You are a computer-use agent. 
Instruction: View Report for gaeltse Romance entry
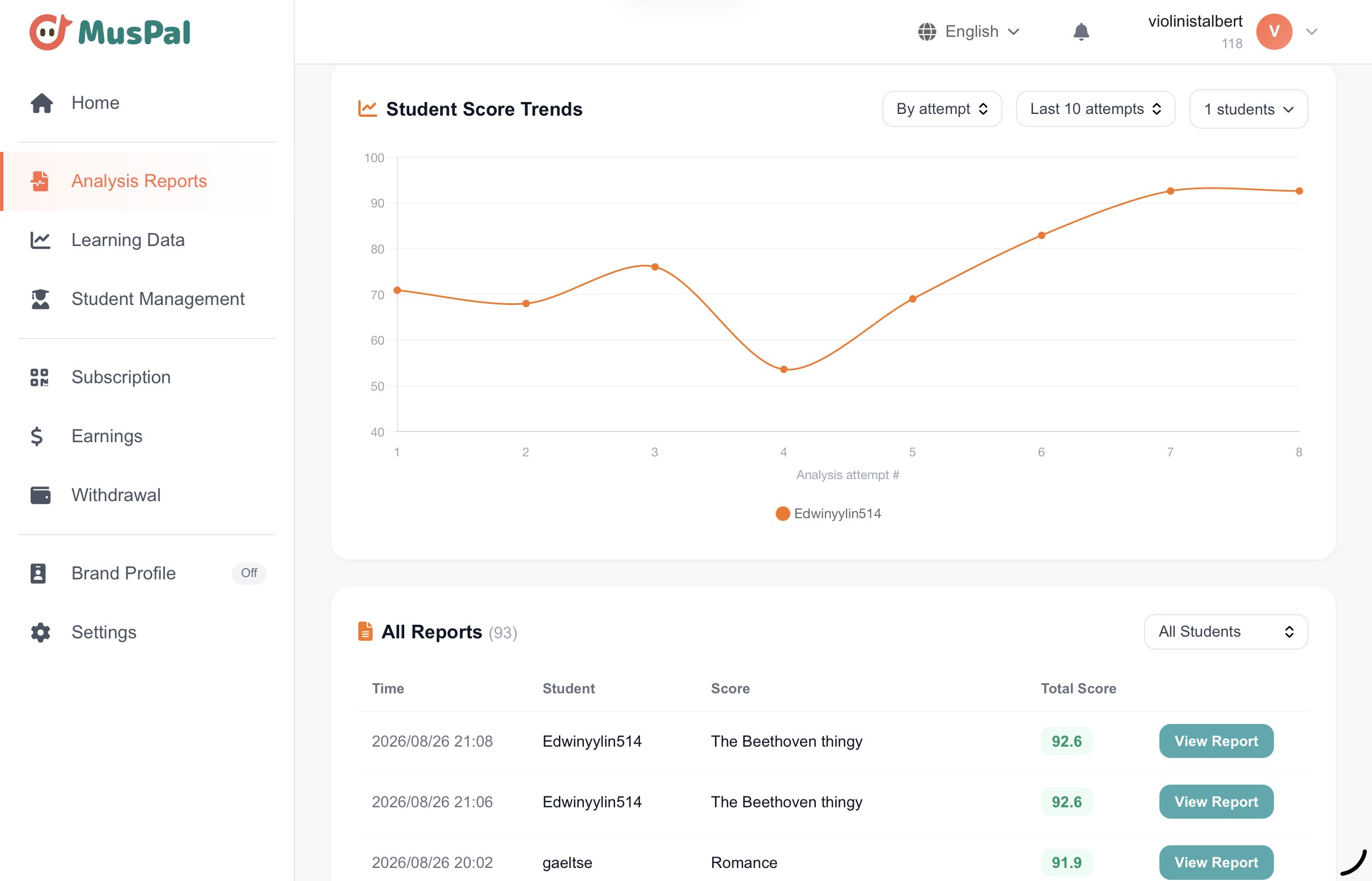1216,862
